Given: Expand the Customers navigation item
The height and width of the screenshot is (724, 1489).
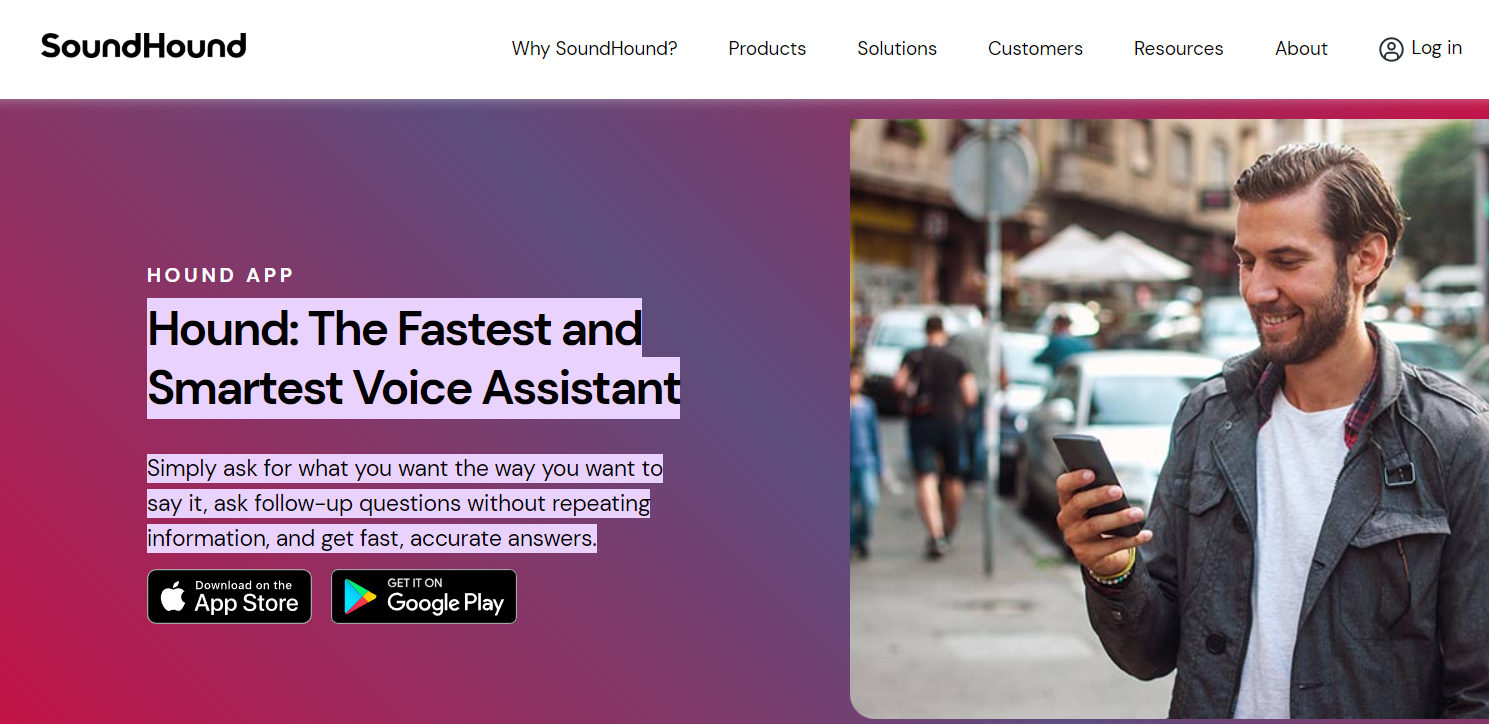Looking at the screenshot, I should click(x=1035, y=48).
